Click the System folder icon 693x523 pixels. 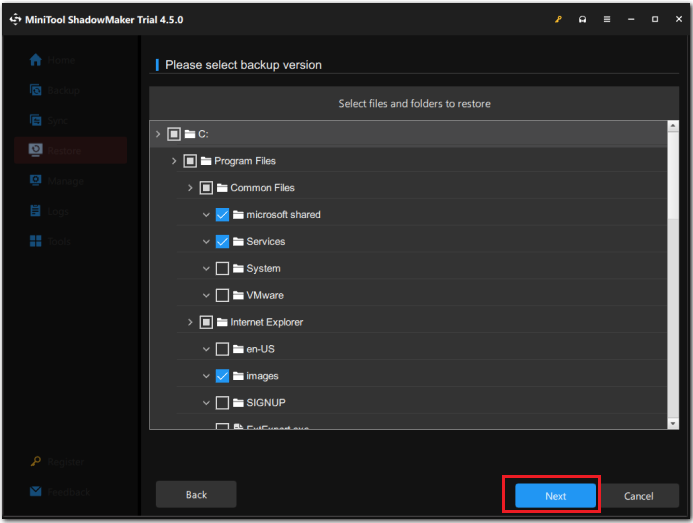(238, 268)
